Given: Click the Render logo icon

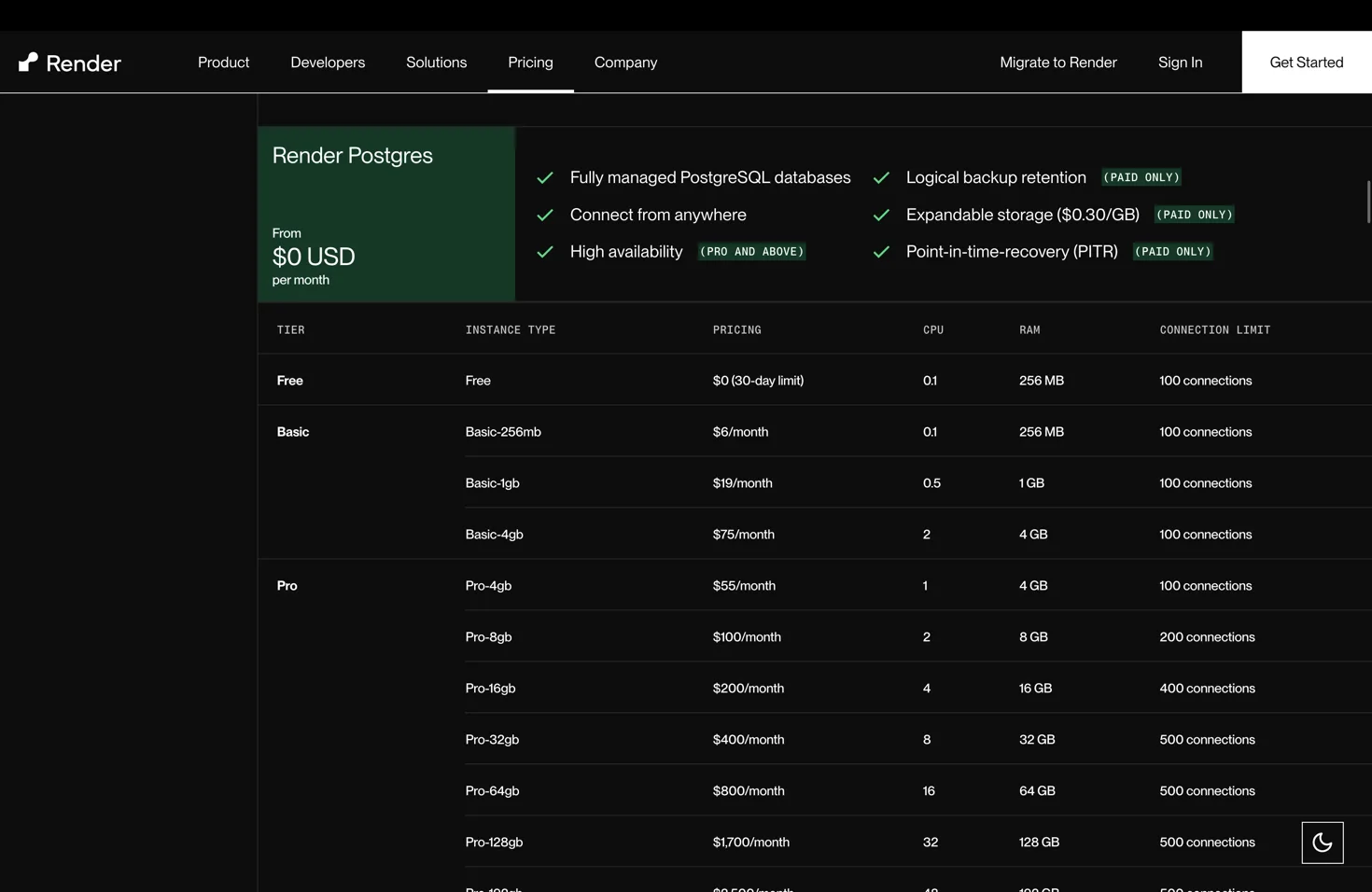Looking at the screenshot, I should pos(28,63).
